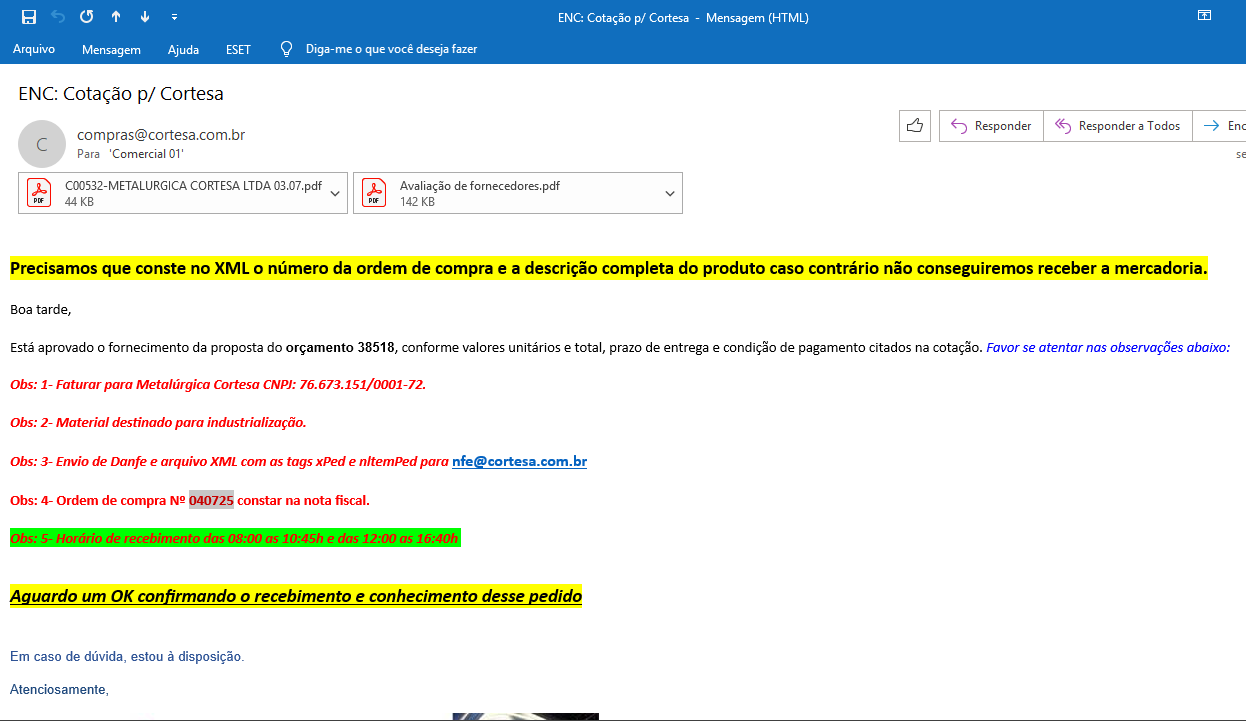Click the Undo arrow icon
This screenshot has height=721, width=1246.
click(57, 17)
